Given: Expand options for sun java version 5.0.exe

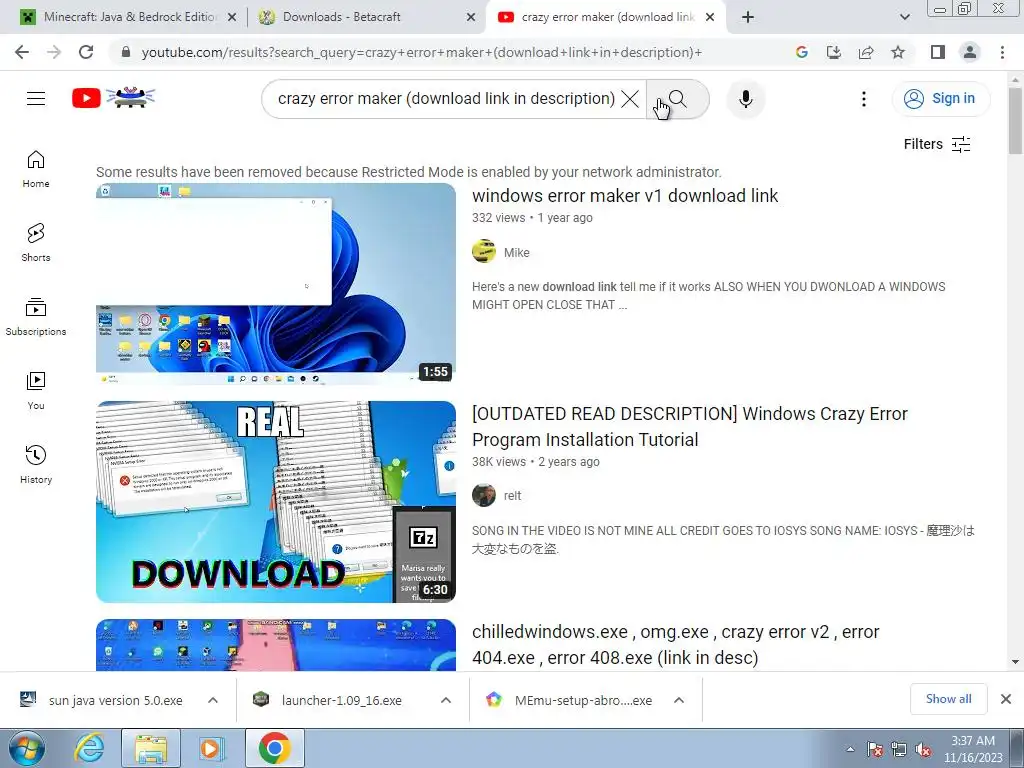Looking at the screenshot, I should pos(213,700).
